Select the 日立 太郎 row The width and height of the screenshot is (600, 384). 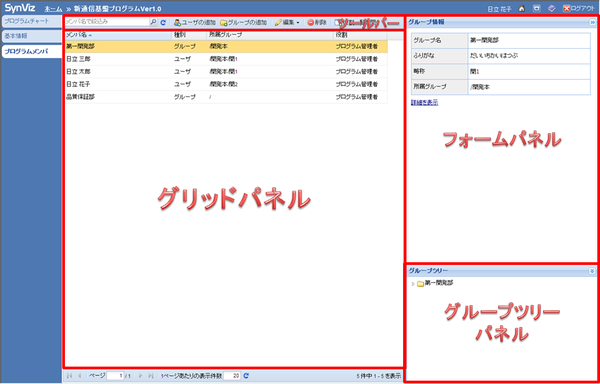(x=226, y=72)
